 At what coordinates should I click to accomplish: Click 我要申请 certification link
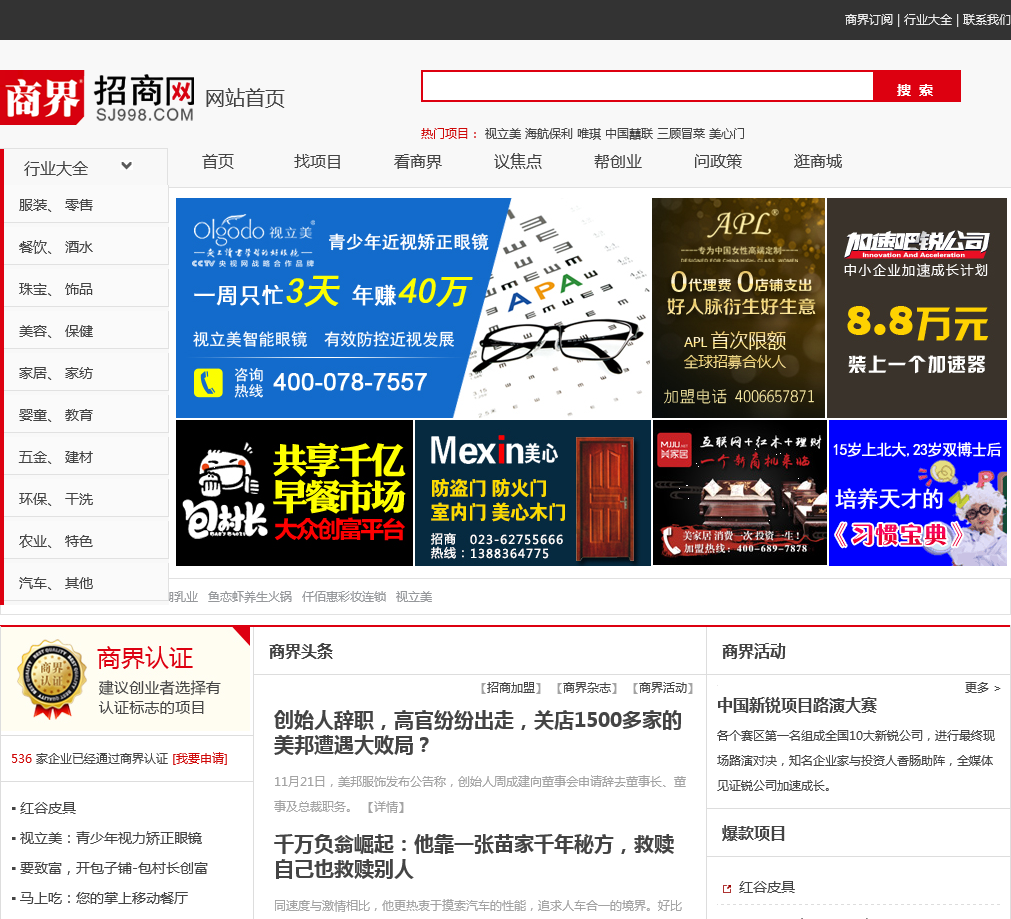(200, 758)
